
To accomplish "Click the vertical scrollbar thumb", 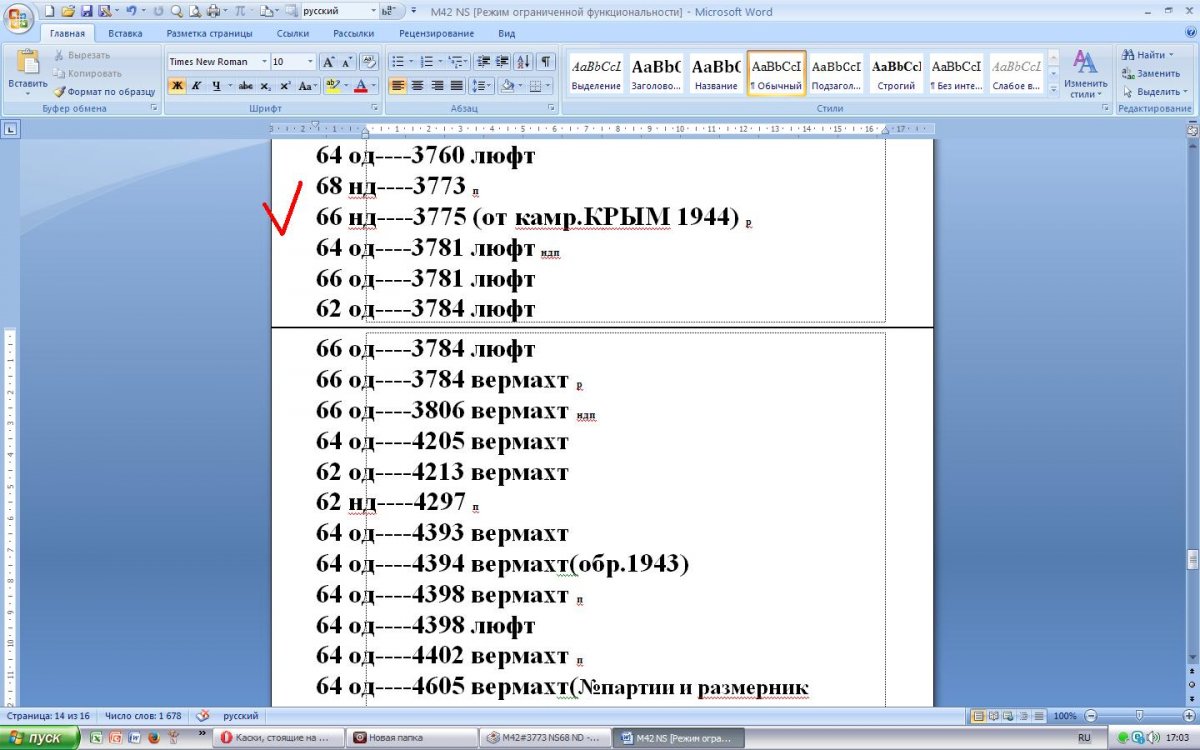I will [1191, 559].
